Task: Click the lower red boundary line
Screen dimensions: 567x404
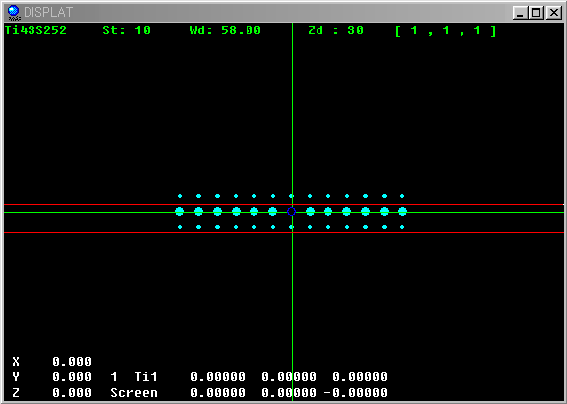Action: coord(284,233)
